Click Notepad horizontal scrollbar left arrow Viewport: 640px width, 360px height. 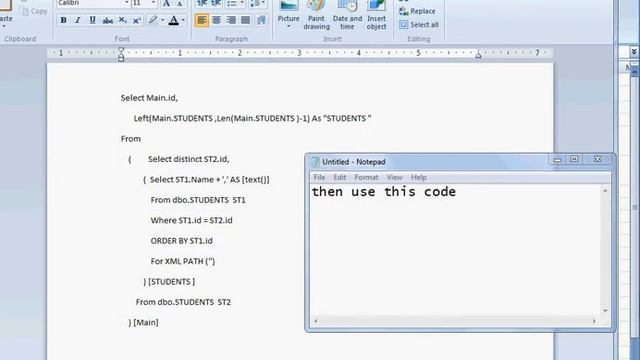click(x=316, y=321)
